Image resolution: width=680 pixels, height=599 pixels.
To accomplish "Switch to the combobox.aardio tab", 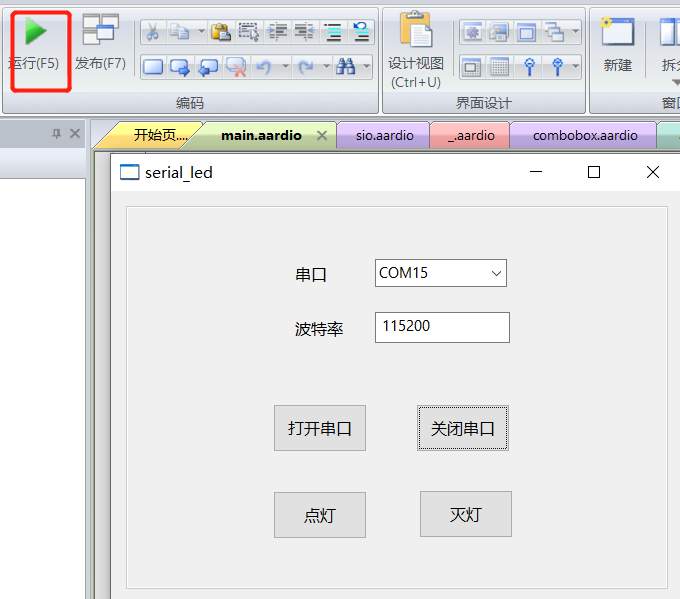I will pyautogui.click(x=585, y=136).
